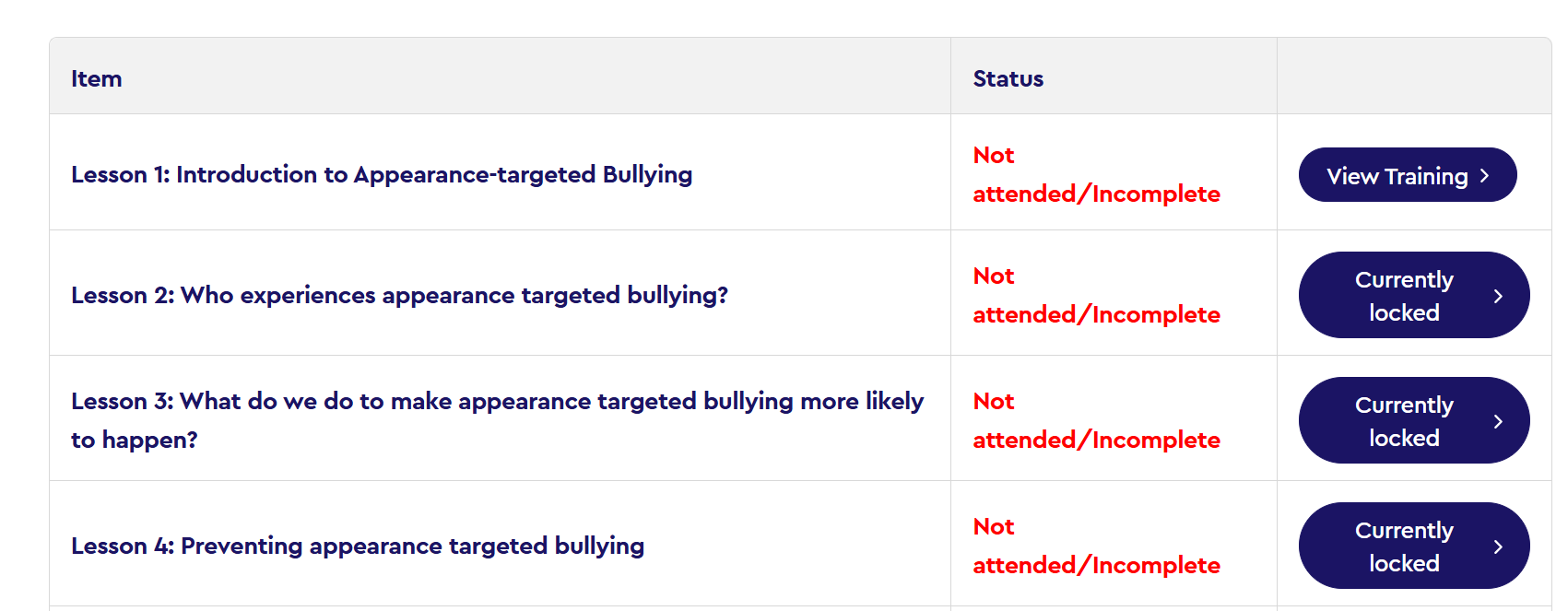Click blank header cell right of Status
Image resolution: width=1568 pixels, height=611 pixels.
click(1413, 77)
